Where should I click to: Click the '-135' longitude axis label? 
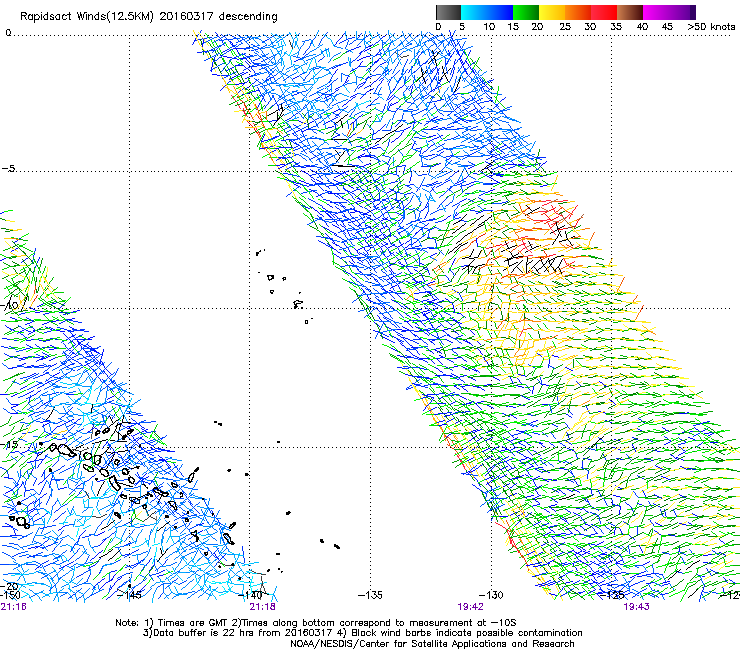(370, 595)
